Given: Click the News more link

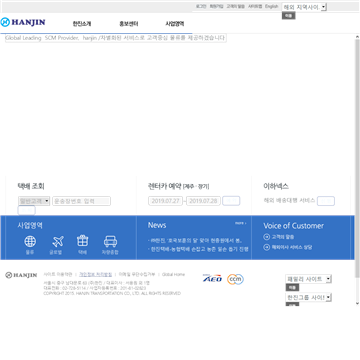Looking at the screenshot, I should pos(241,223).
